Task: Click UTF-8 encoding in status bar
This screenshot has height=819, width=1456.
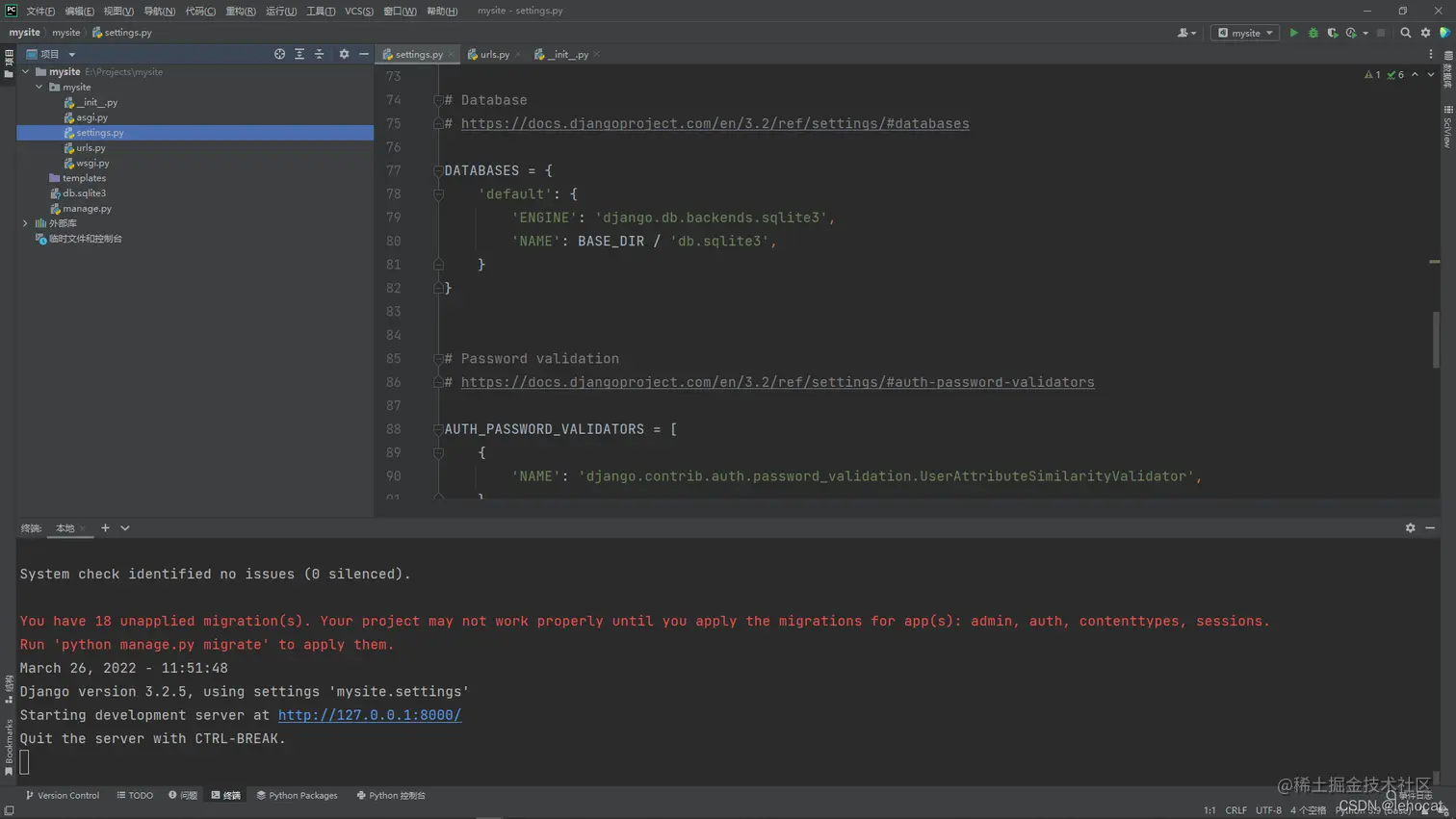Action: tap(1268, 810)
